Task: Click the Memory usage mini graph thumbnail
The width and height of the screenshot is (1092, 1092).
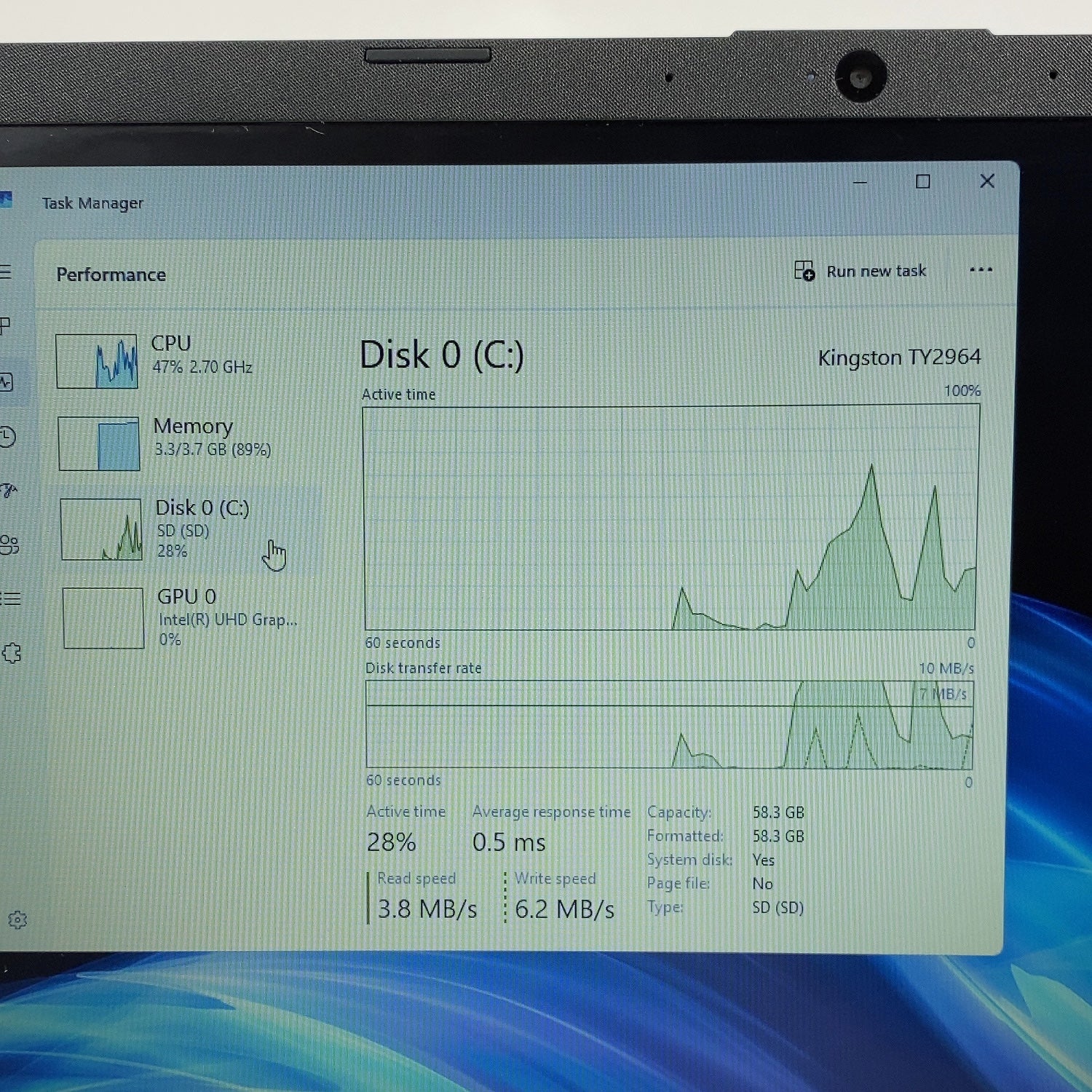Action: click(99, 443)
